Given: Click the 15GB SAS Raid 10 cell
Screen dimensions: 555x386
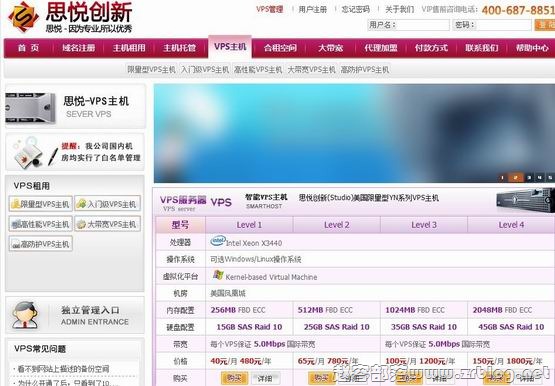Looking at the screenshot, I should tap(249, 327).
